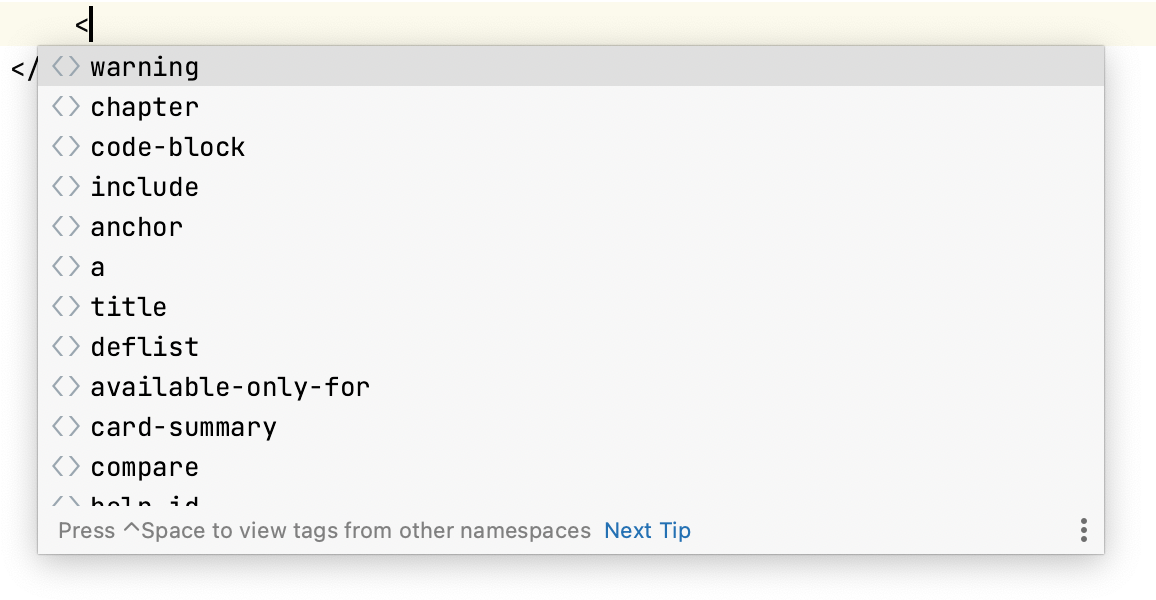Click the tag icon next to "title"
Screen dimensions: 1156x600
65,306
